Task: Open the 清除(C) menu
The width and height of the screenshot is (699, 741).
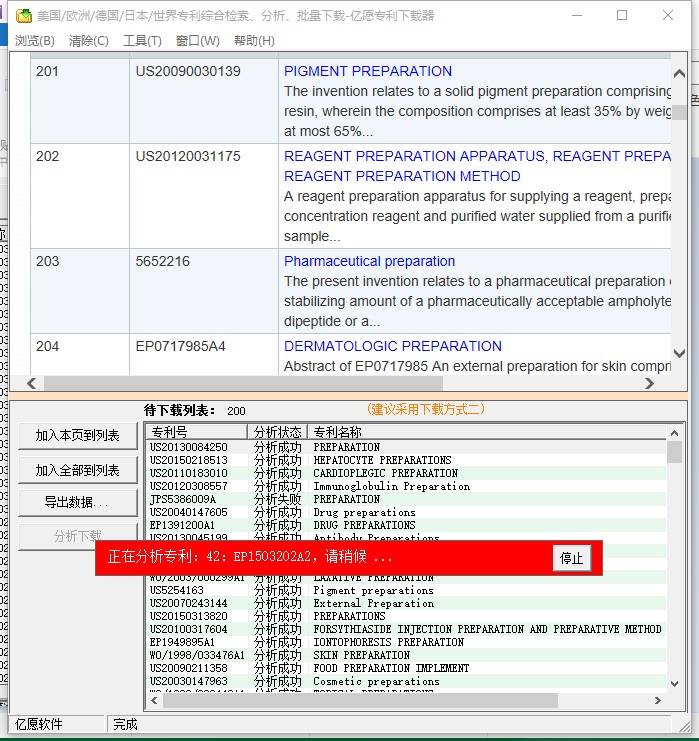Action: coord(88,41)
